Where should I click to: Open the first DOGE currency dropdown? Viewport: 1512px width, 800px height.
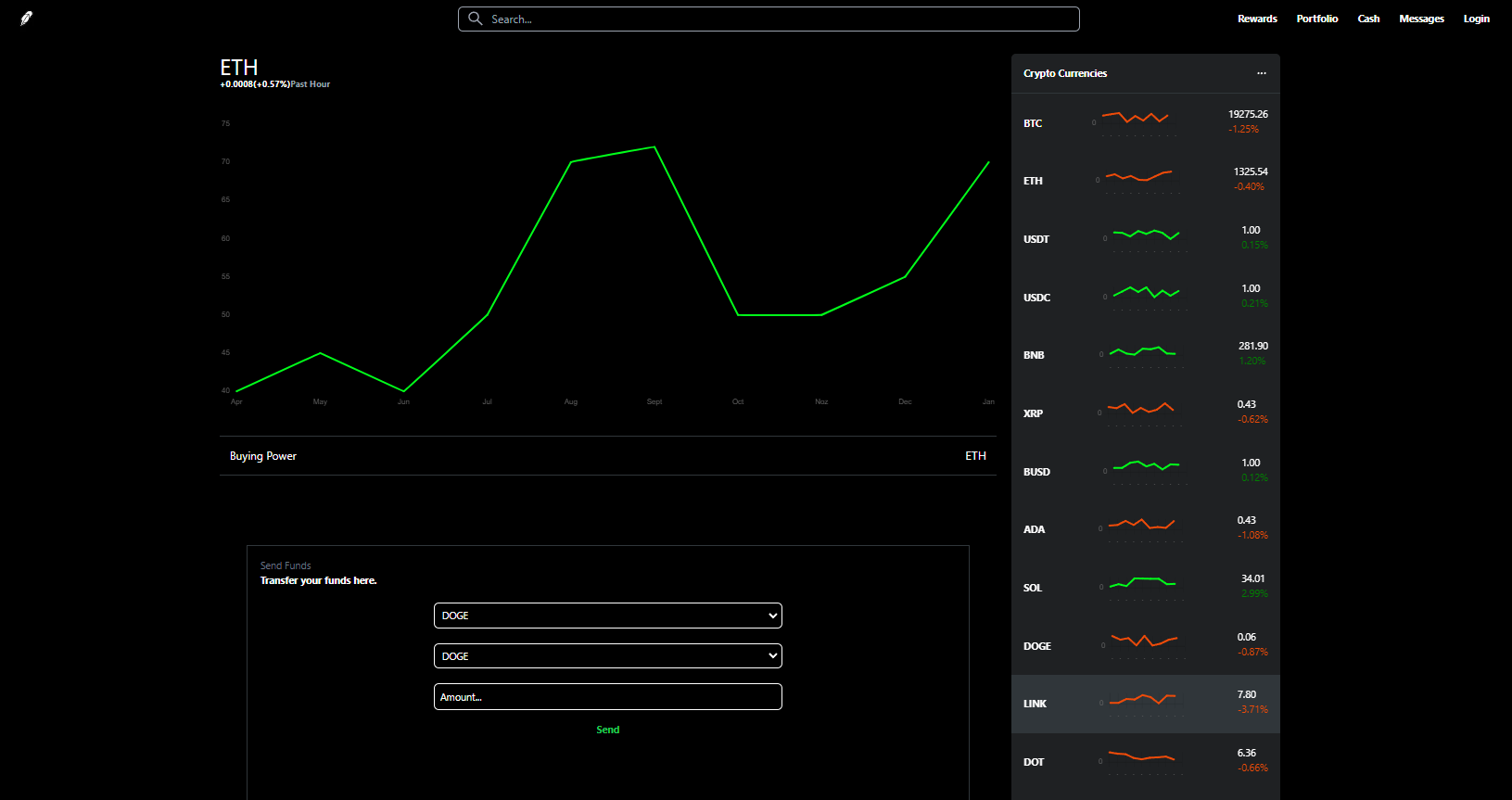pos(607,616)
